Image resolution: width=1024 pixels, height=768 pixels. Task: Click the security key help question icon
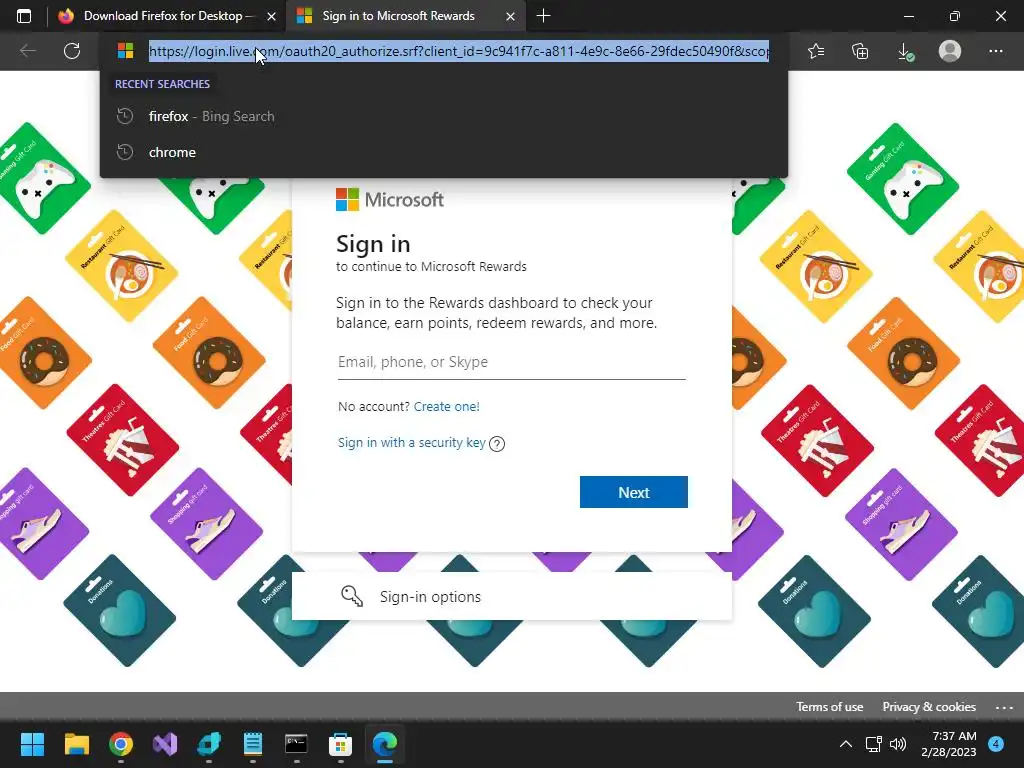pos(497,444)
